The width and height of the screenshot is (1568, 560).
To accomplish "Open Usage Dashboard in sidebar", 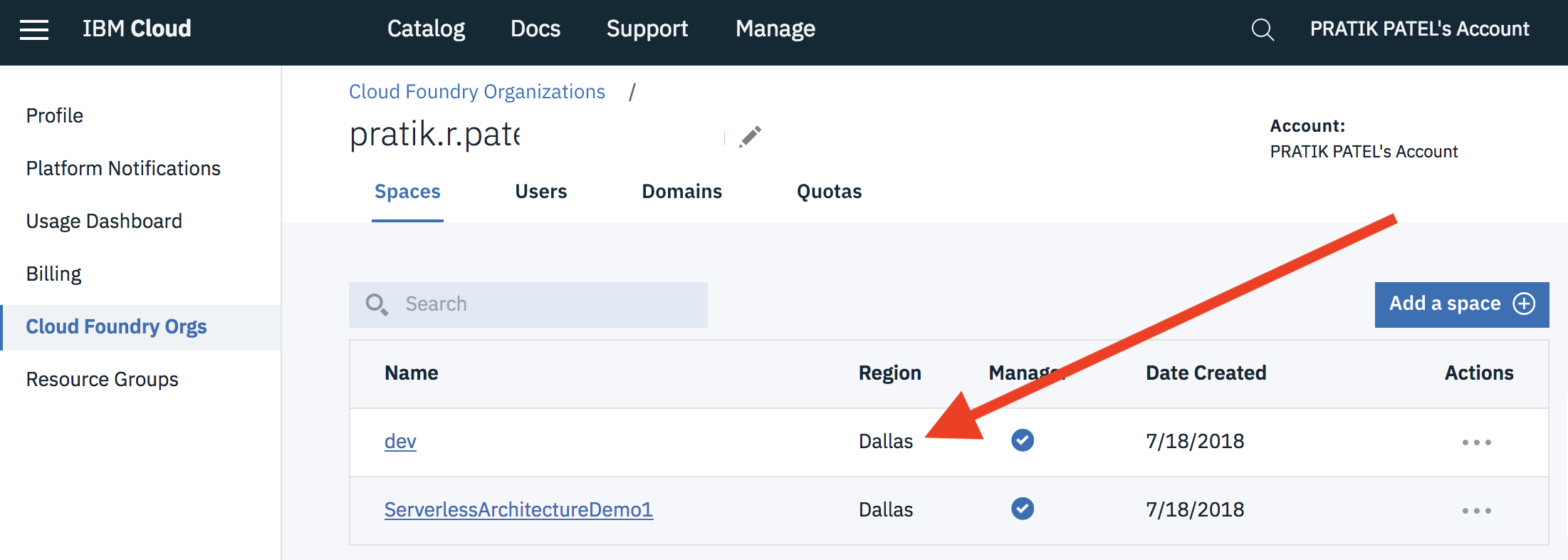I will (x=104, y=221).
